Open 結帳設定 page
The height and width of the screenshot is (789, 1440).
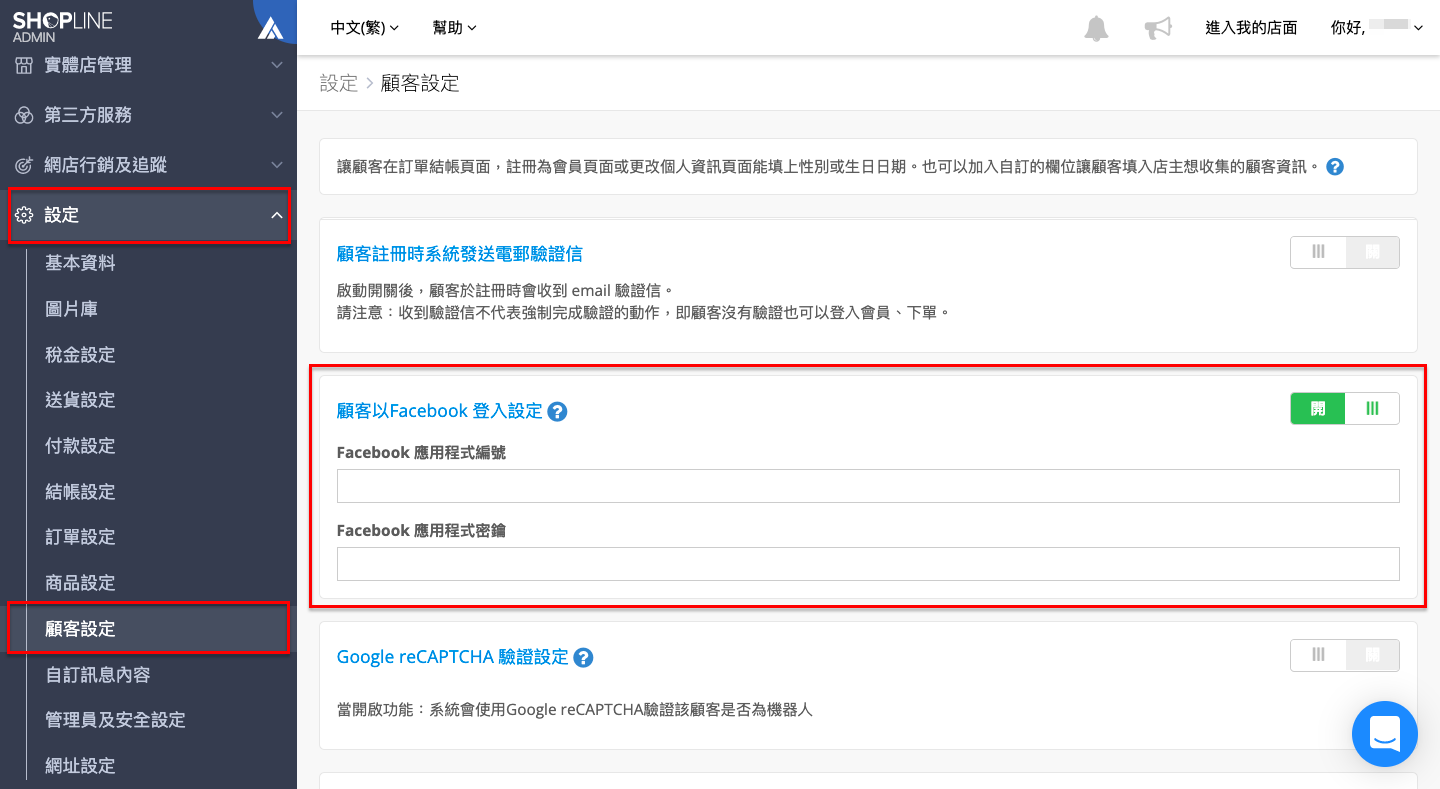(80, 492)
